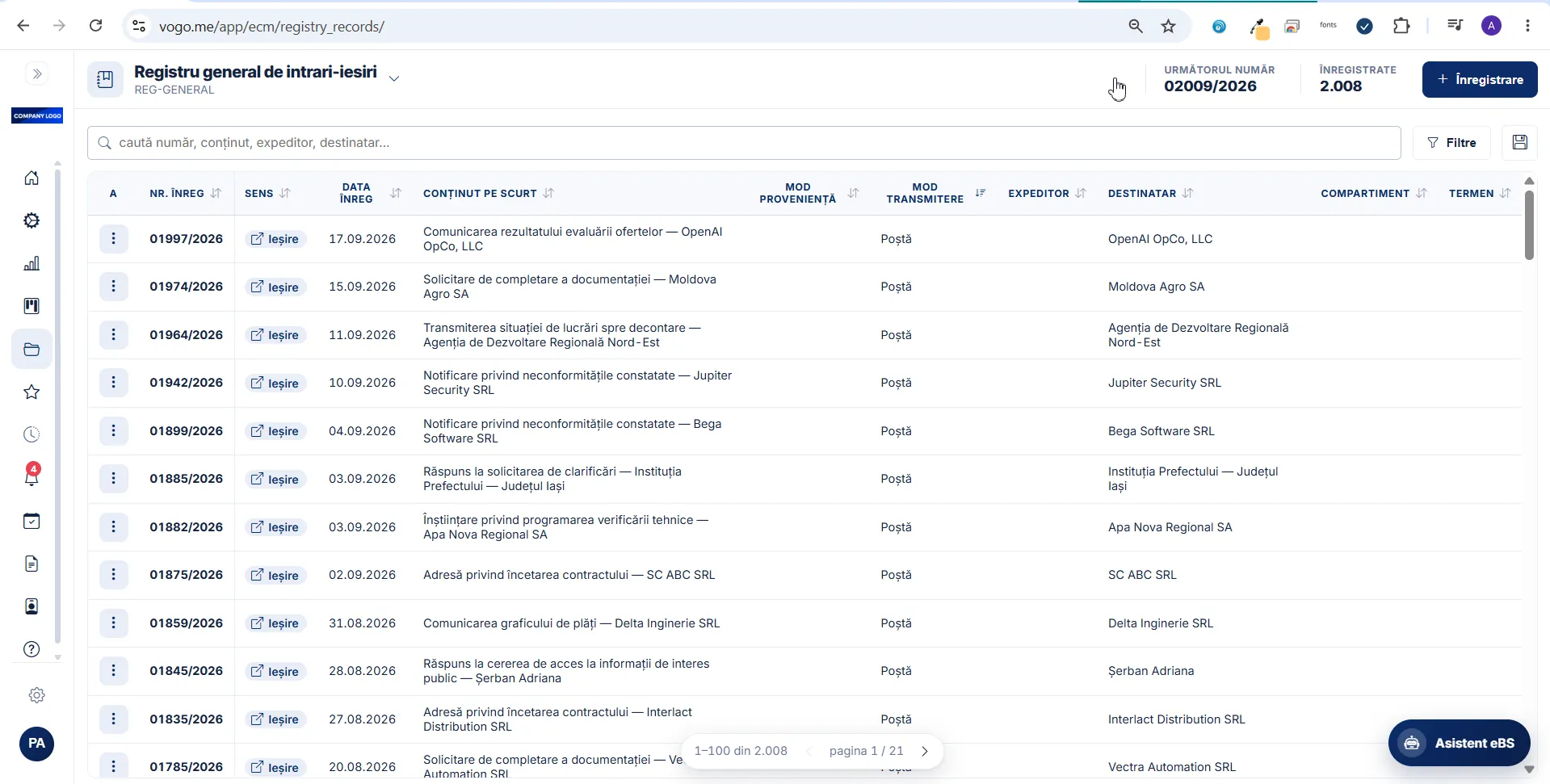Click the save view icon next to Filtre

coord(1519,143)
